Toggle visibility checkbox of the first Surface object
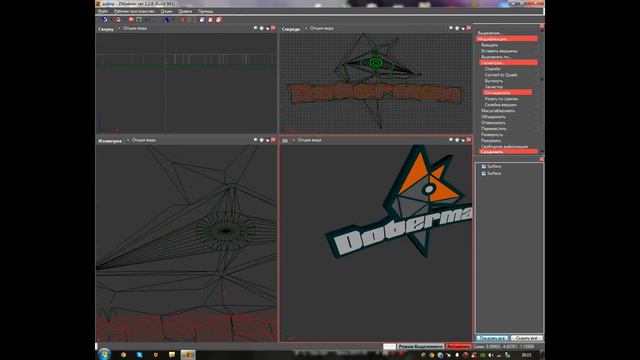The width and height of the screenshot is (640, 360). 484,167
